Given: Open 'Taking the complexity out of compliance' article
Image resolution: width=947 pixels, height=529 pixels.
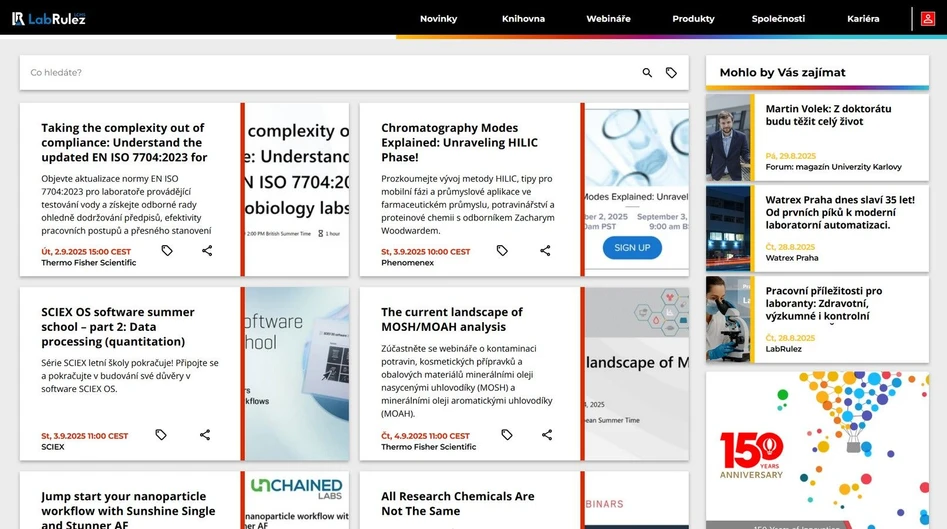Looking at the screenshot, I should [x=124, y=143].
